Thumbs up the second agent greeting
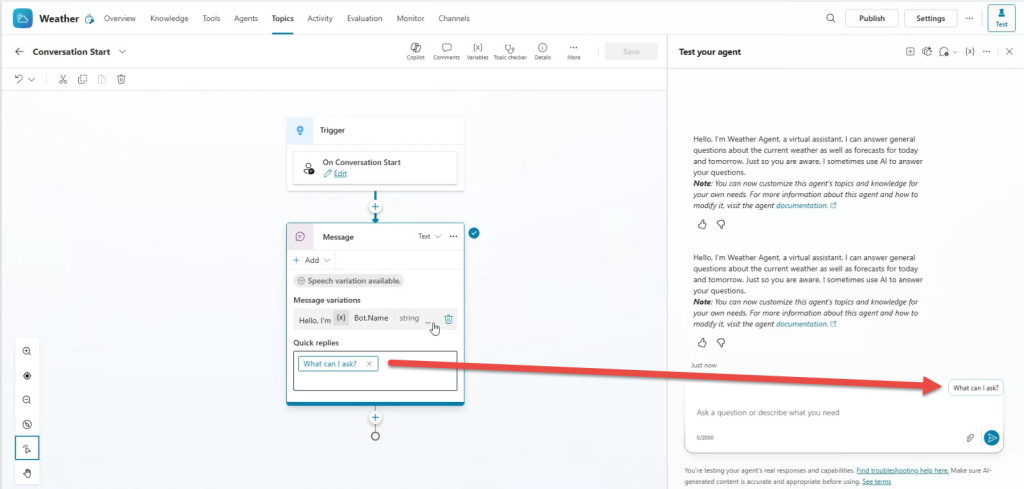 (x=702, y=342)
